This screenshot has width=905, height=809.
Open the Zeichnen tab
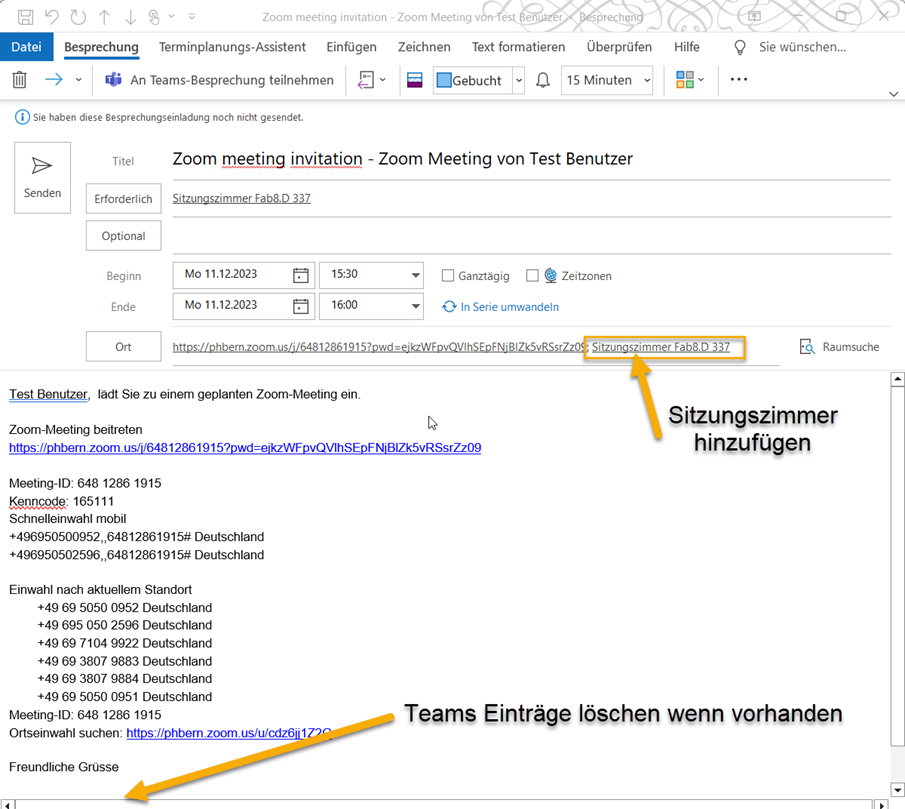tap(424, 47)
